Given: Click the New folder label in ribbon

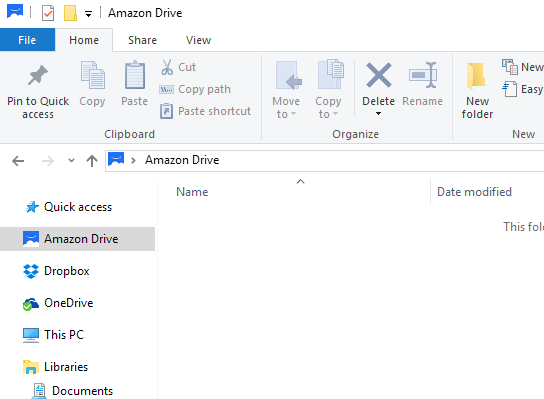Looking at the screenshot, I should click(x=477, y=108).
